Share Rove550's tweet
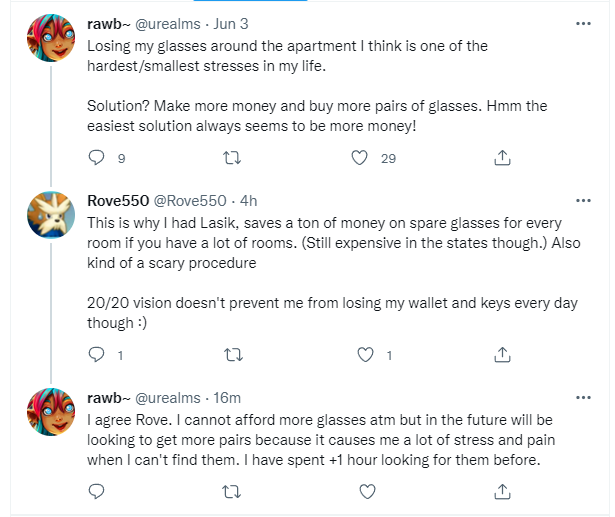615x517 pixels. tap(502, 355)
